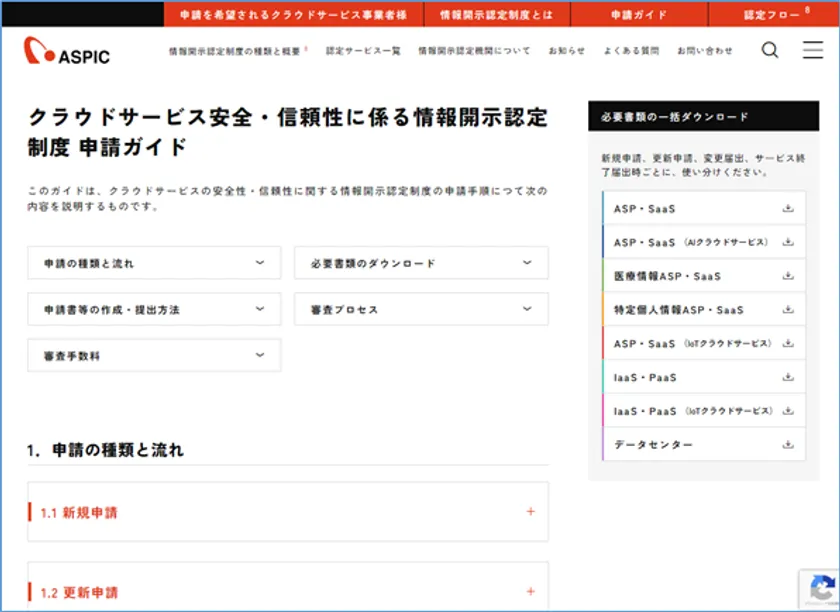
Task: Open よくある質問 in navigation menu
Action: (631, 51)
